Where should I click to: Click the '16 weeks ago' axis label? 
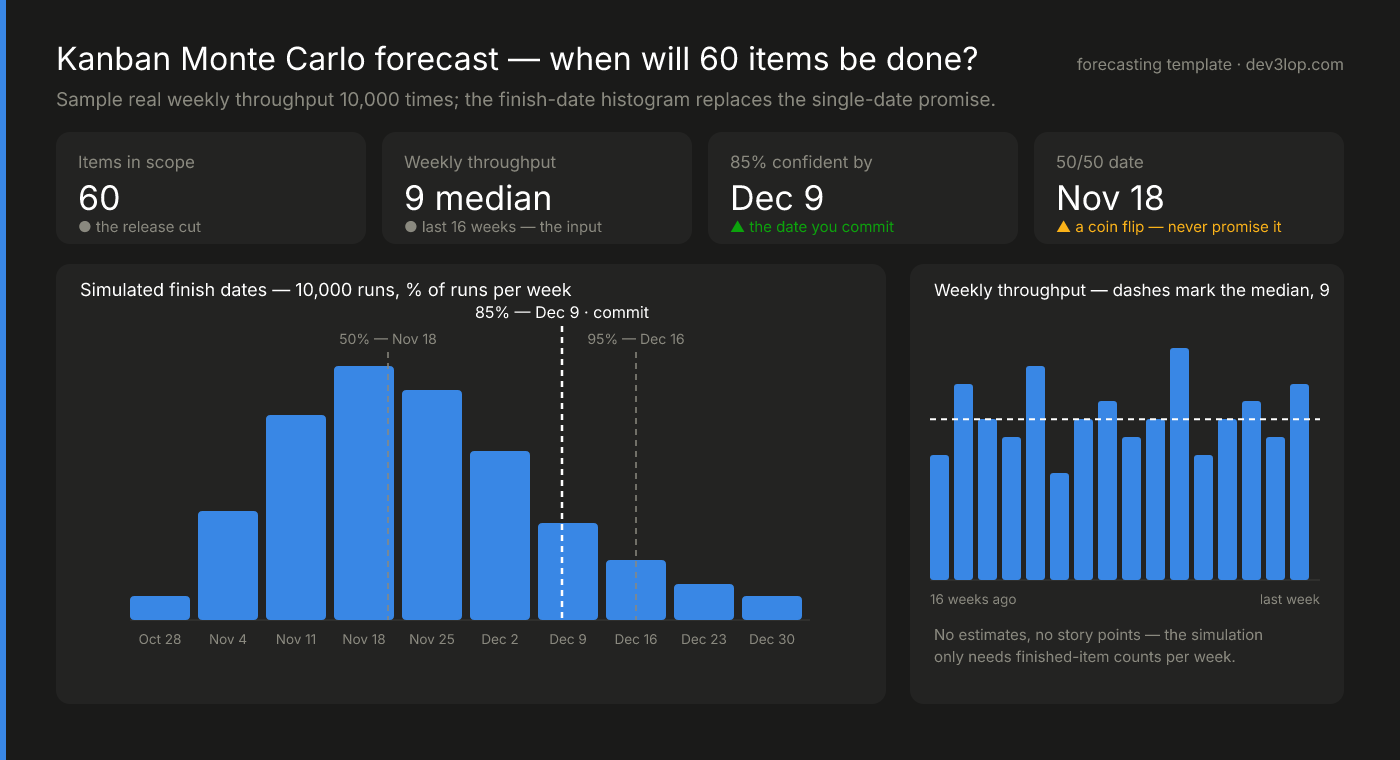coord(973,599)
